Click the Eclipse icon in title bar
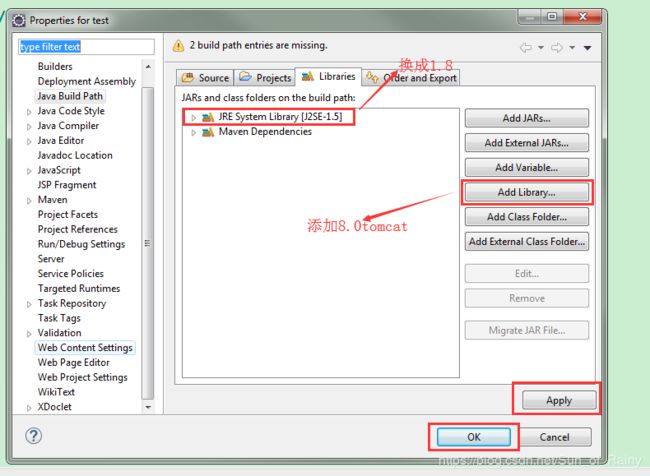Image resolution: width=650 pixels, height=476 pixels. point(19,20)
